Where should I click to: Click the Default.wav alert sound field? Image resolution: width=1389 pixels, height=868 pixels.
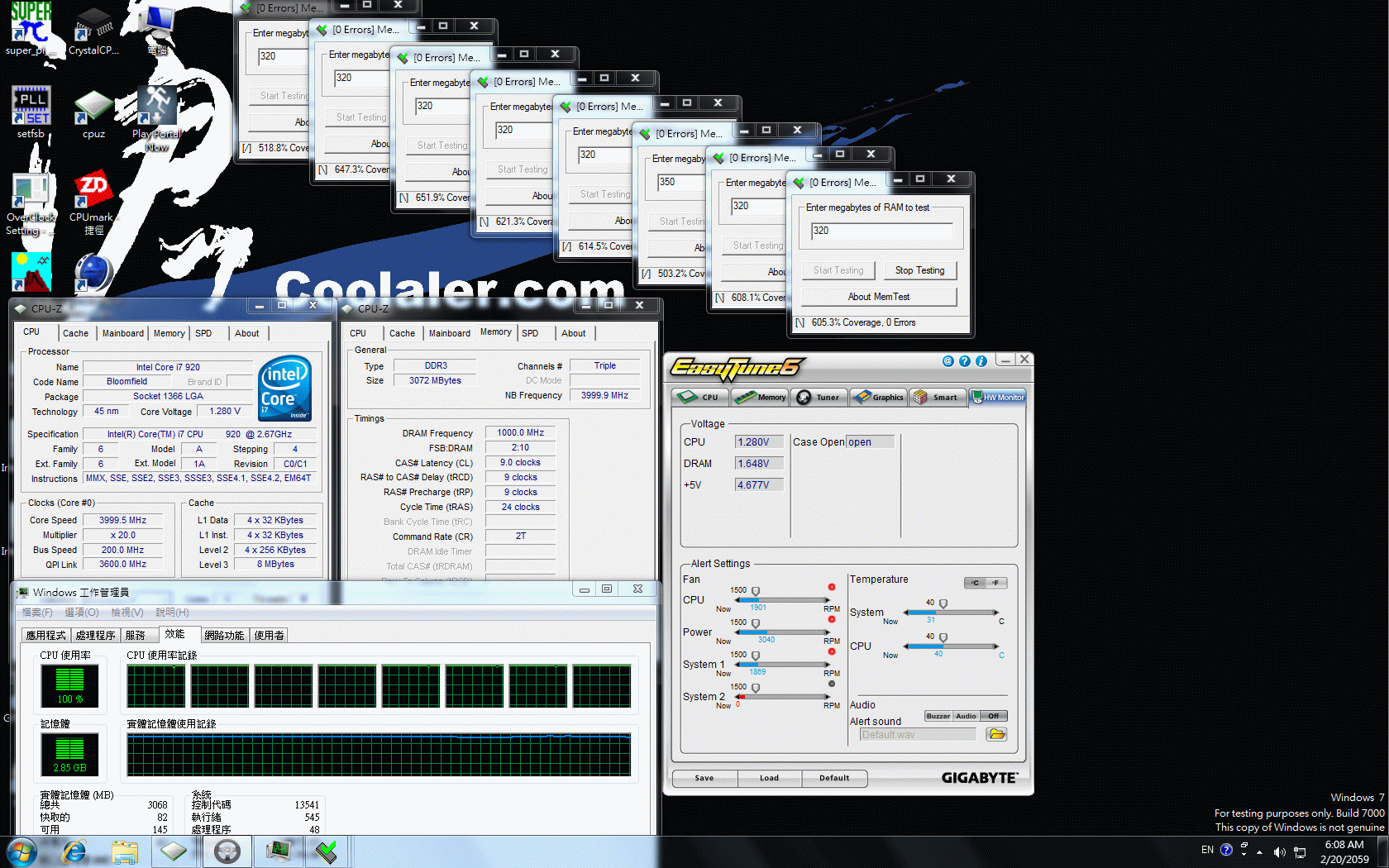coord(918,734)
